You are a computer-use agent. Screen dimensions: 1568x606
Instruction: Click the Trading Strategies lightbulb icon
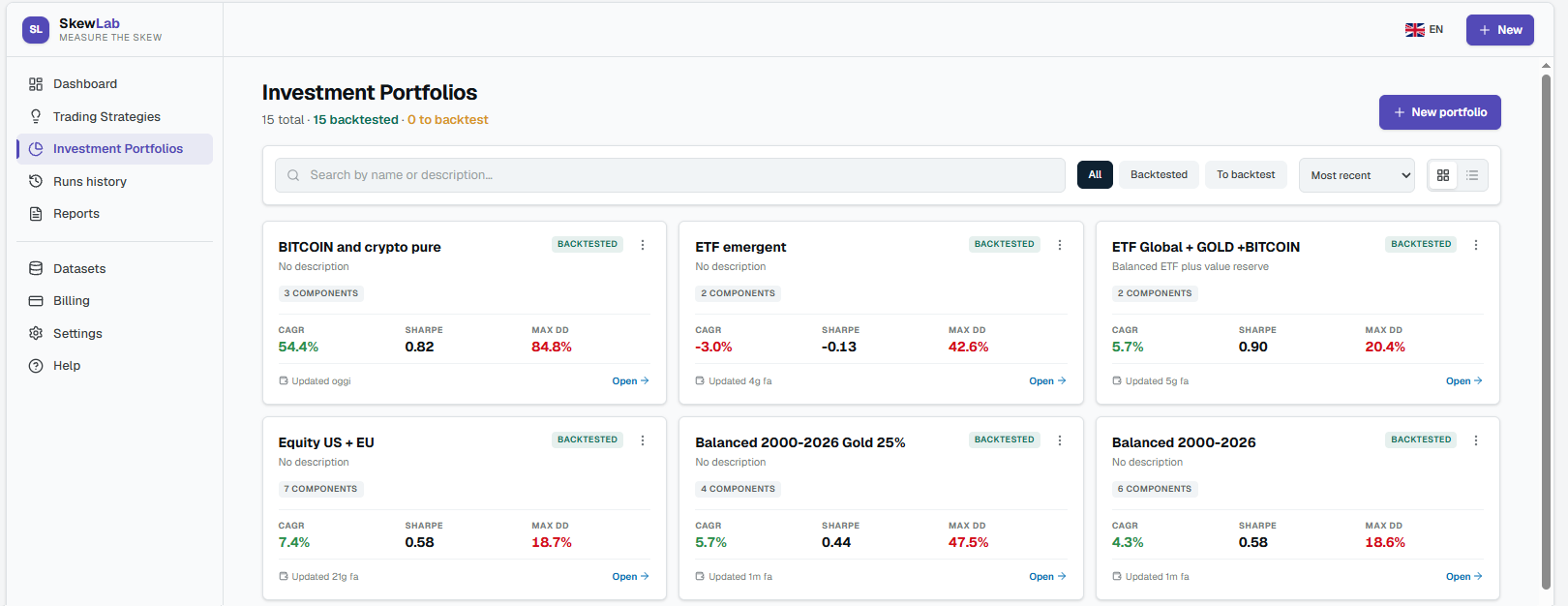pos(36,116)
